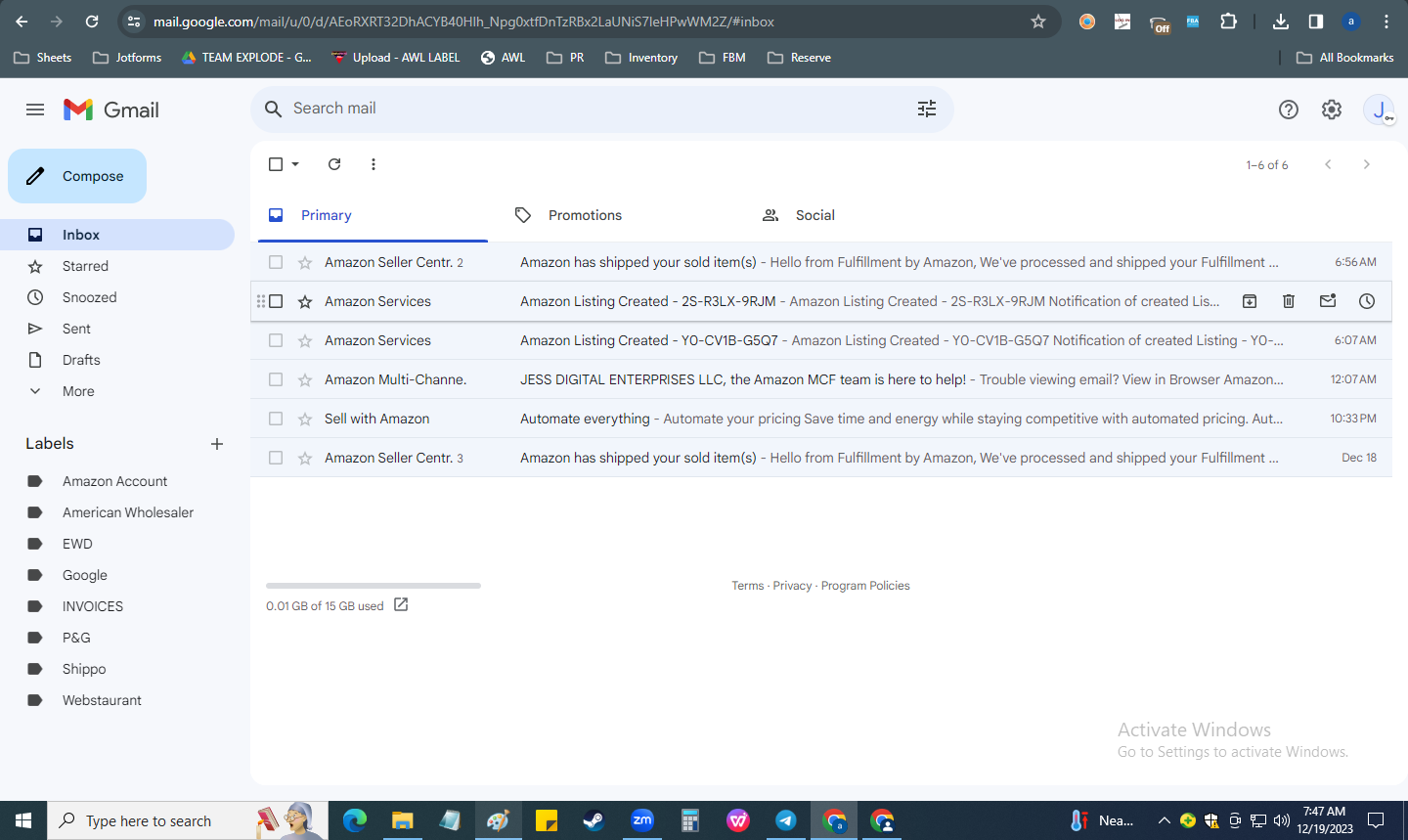Screen dimensions: 1408x840
Task: Open the Reserve bookmark folder
Action: (800, 58)
